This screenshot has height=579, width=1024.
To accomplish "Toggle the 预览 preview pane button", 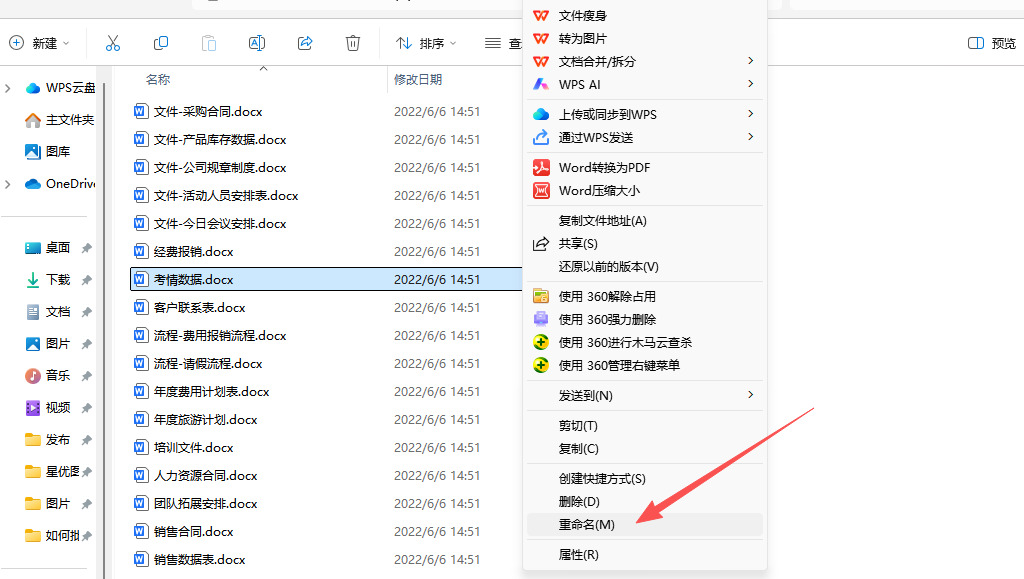I will pos(992,43).
